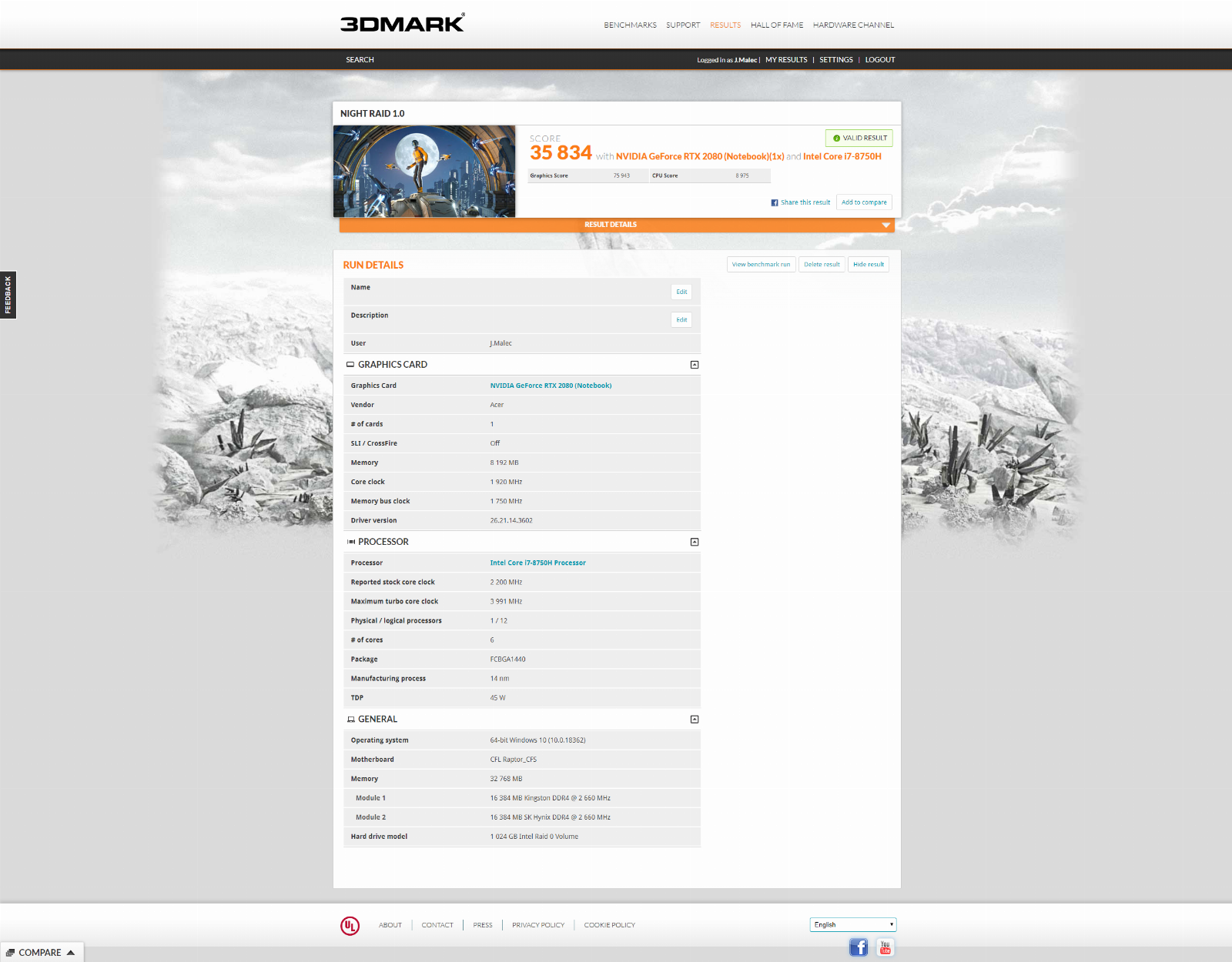Click the core clock 1 920 MHz value
1232x962 pixels.
coord(506,483)
